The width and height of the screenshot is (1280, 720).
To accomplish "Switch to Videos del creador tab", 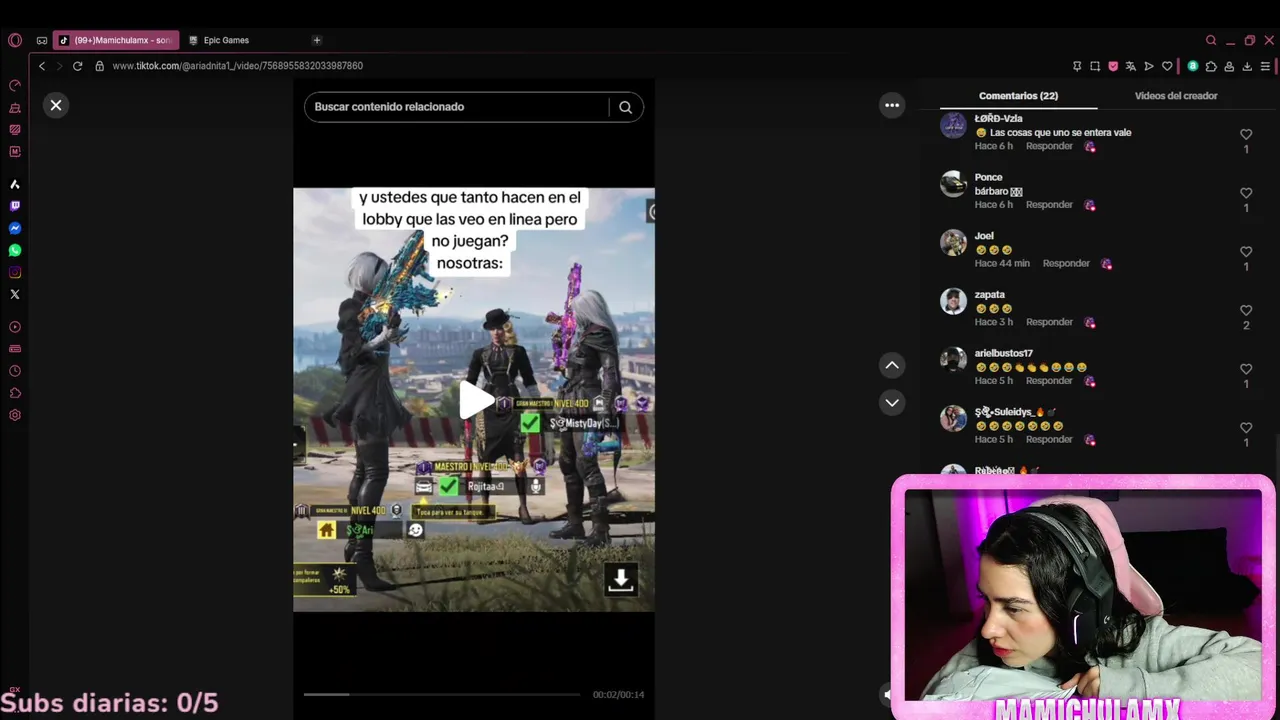I will (1176, 96).
